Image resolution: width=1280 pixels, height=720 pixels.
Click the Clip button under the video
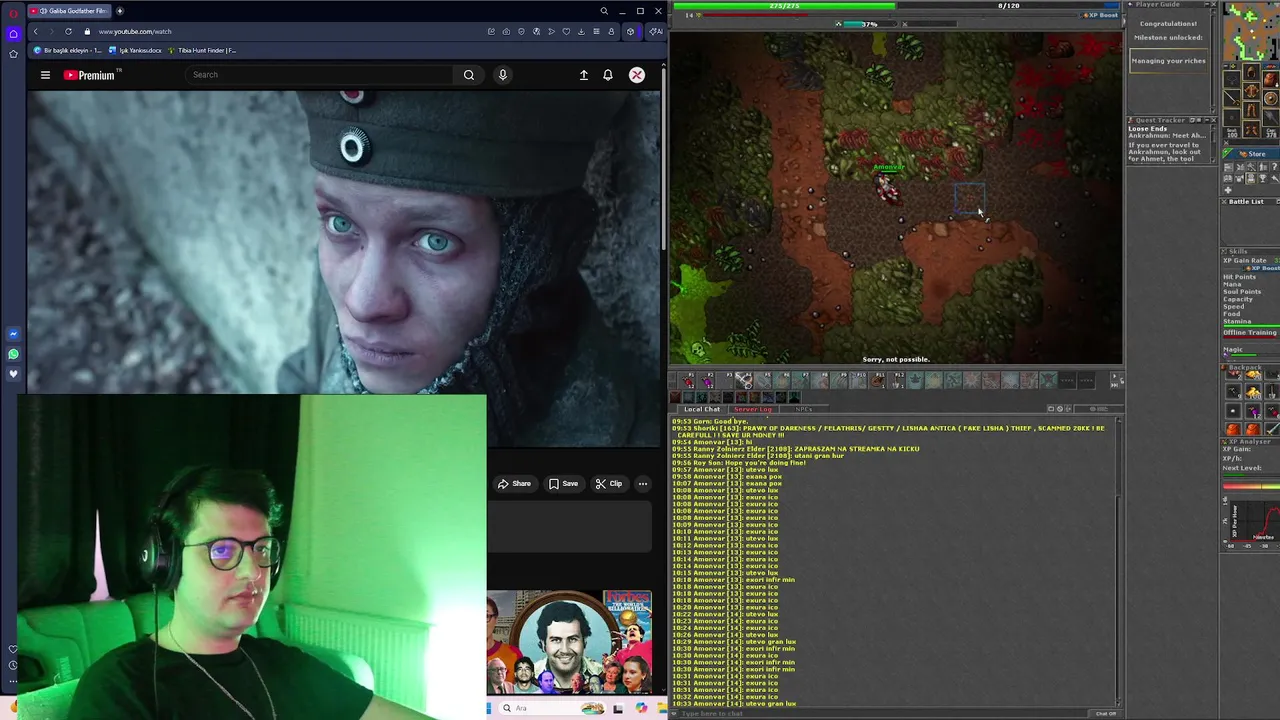(608, 484)
